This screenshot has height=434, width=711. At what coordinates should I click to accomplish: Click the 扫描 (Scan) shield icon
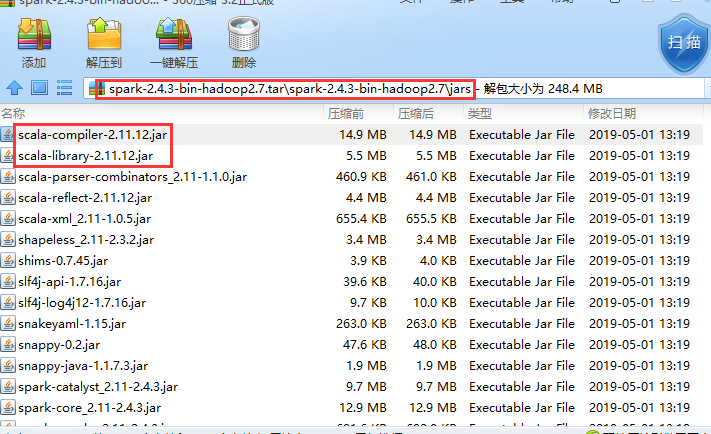(x=684, y=44)
